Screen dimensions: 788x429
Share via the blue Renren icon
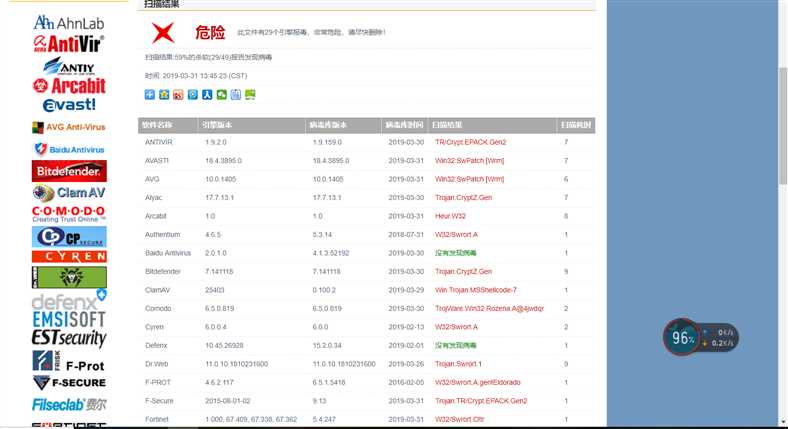(x=207, y=94)
